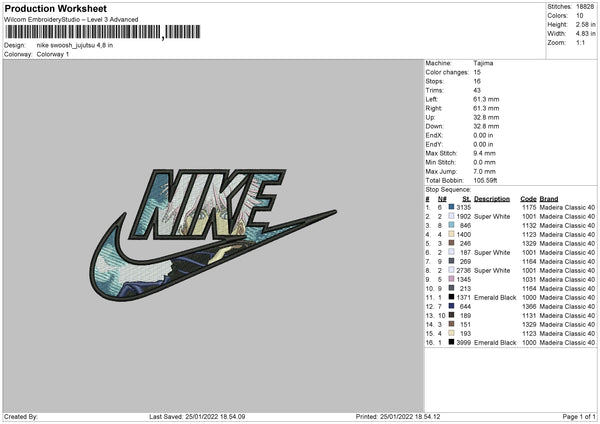600x424 pixels.
Task: Click 'Emerald Black' in stop row 11
Action: coord(495,297)
